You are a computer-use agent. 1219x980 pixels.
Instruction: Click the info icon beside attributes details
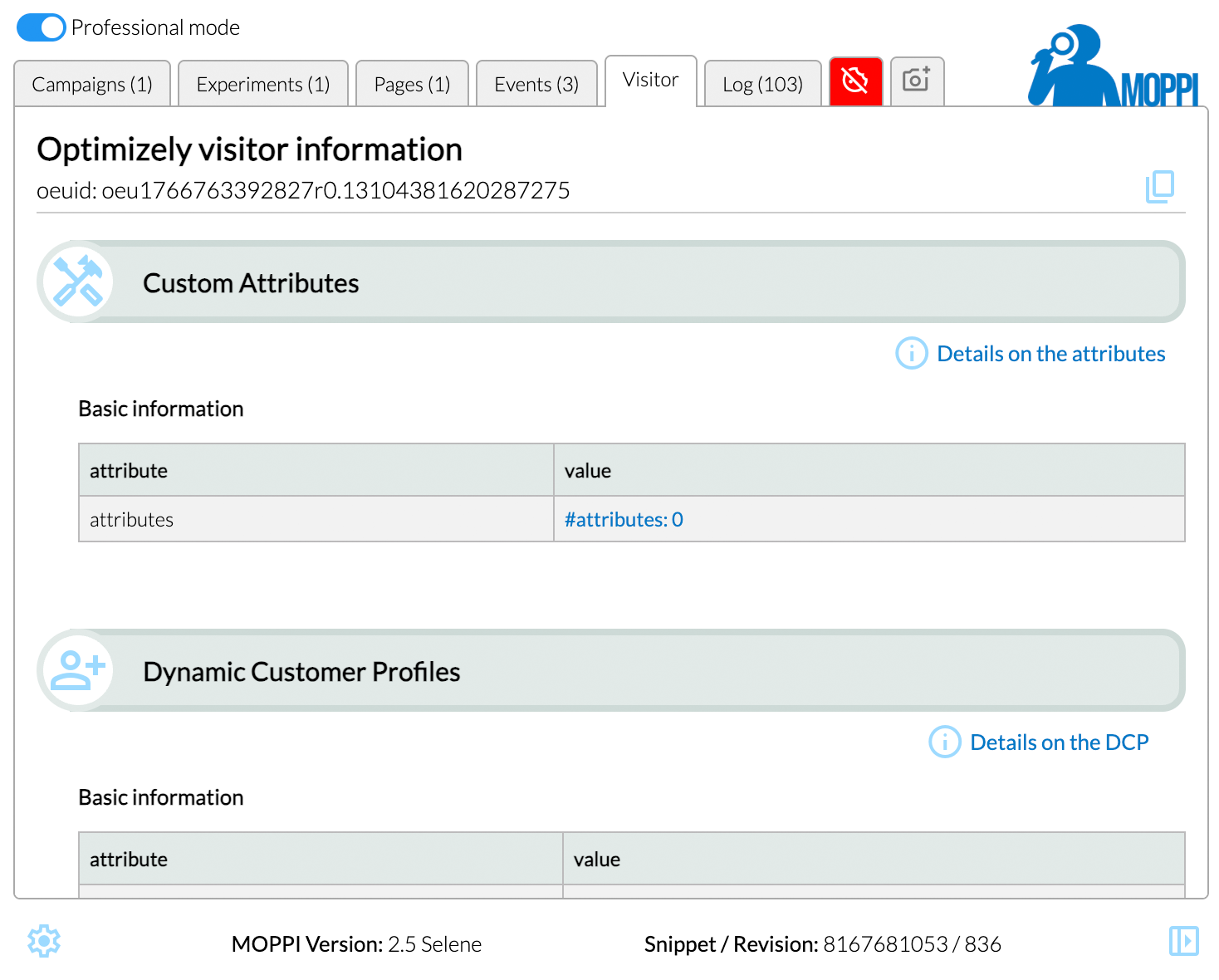911,354
